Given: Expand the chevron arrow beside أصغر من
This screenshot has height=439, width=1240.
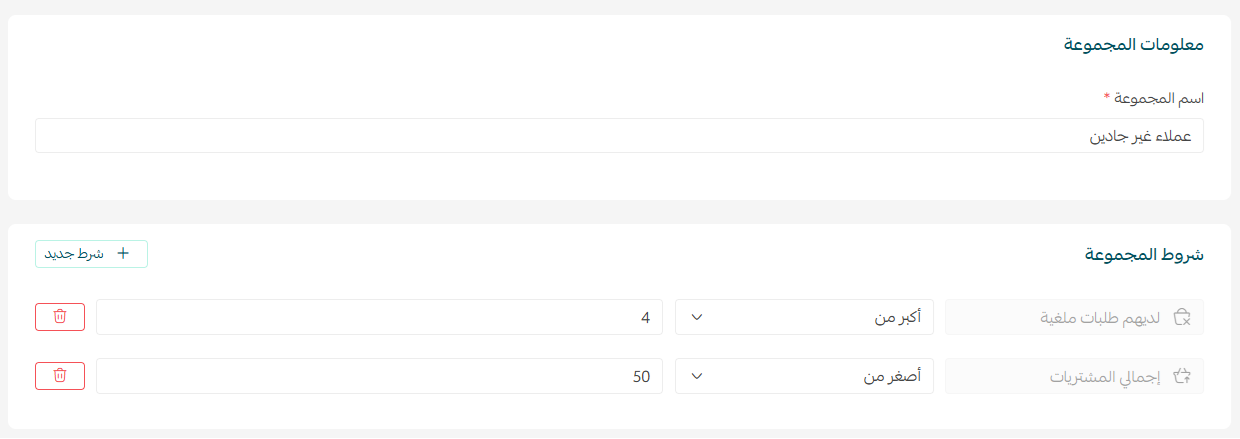Looking at the screenshot, I should point(698,377).
